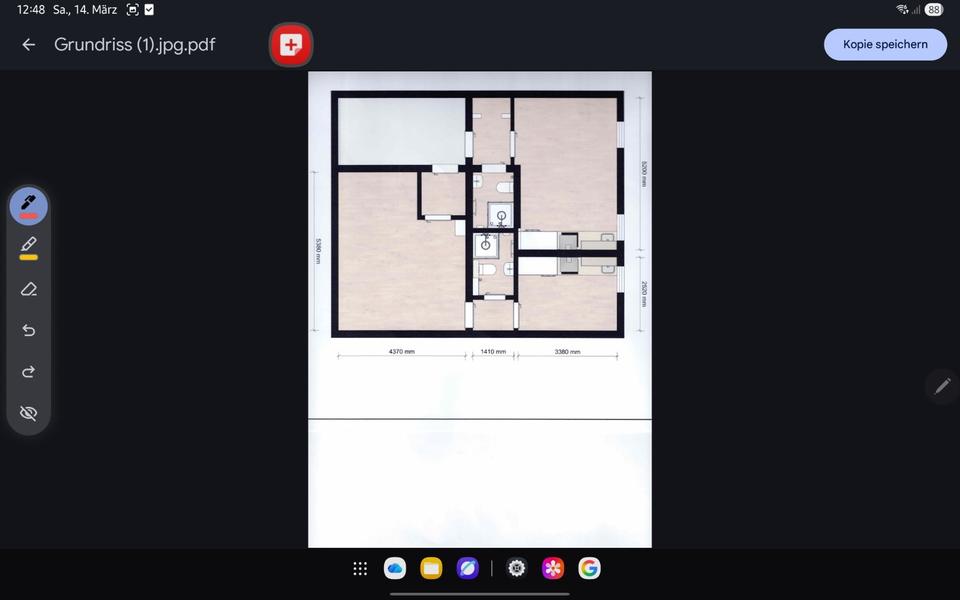960x600 pixels.
Task: Click Kopie speichern button
Action: point(884,45)
